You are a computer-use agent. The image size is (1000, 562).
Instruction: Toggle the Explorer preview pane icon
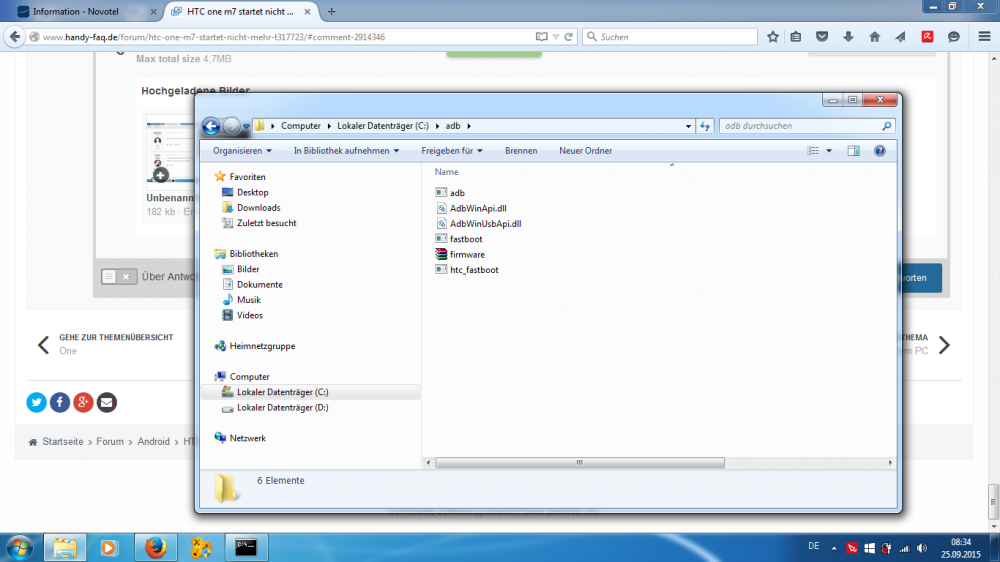[853, 151]
